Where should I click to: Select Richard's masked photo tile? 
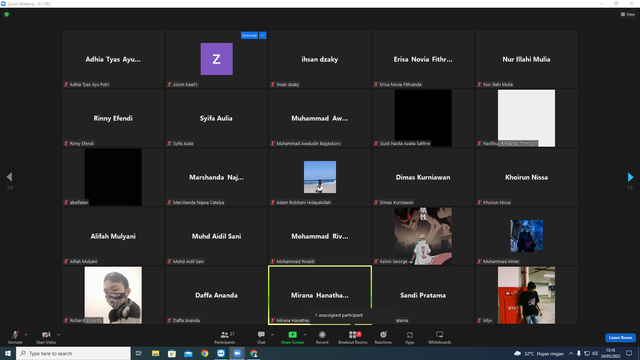pos(113,295)
